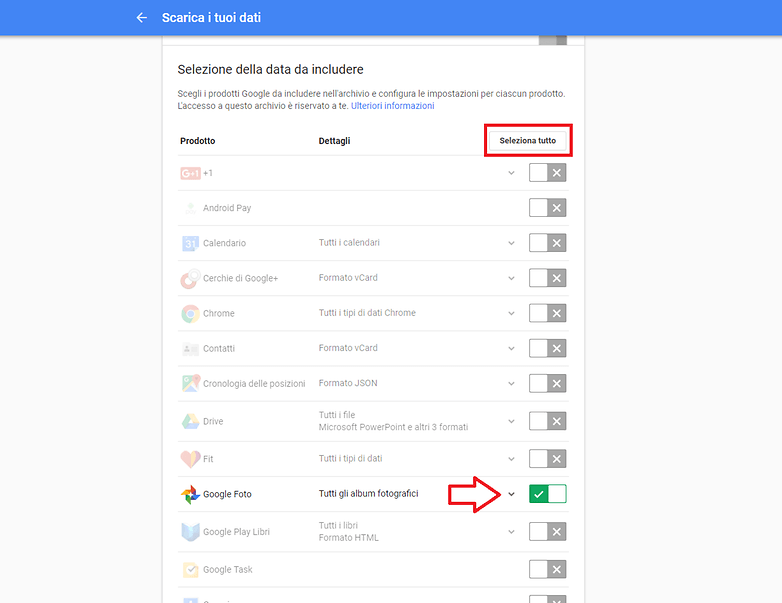Turn on the Google Task switch

[548, 570]
